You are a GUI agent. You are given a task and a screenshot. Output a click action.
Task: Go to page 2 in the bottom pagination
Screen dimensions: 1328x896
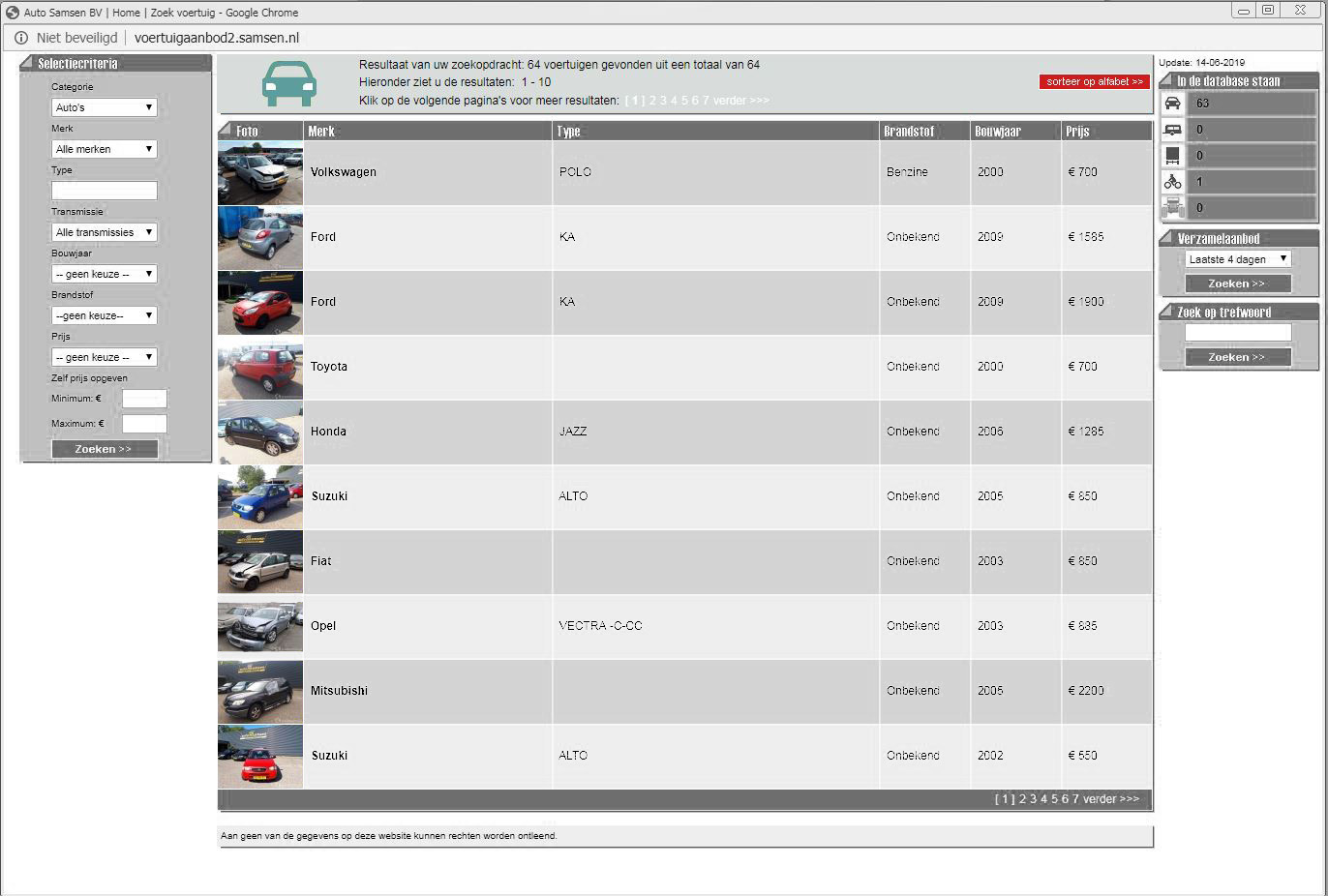1022,799
